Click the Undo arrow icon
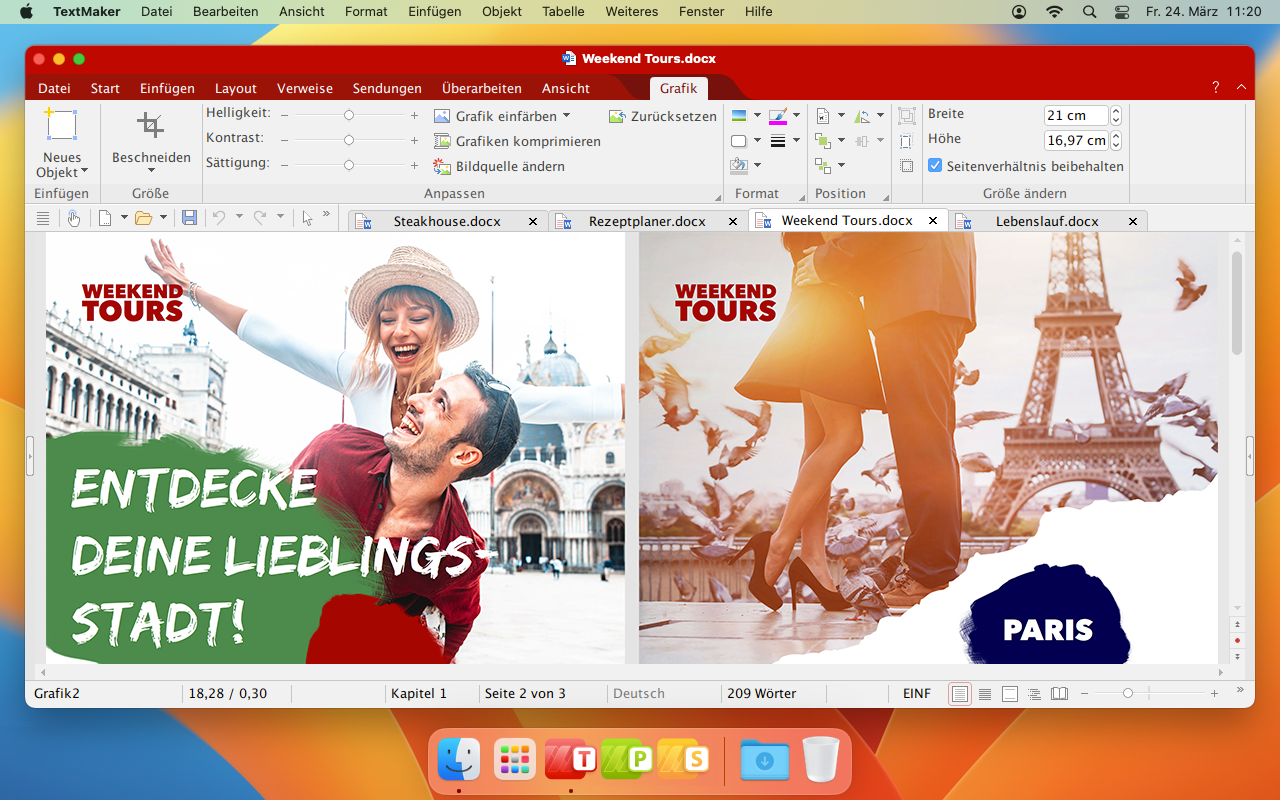 (219, 218)
